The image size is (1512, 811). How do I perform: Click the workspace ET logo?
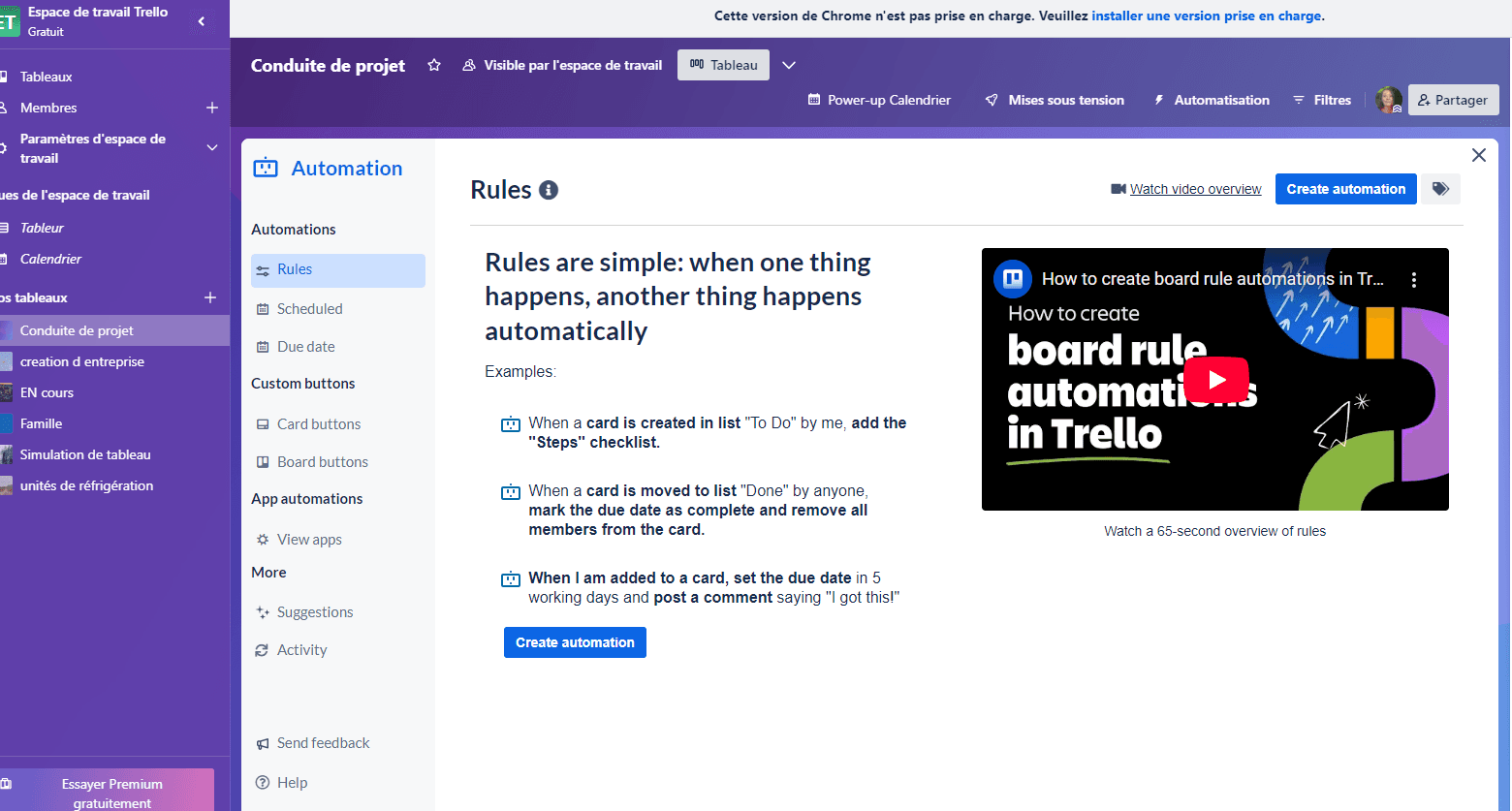point(8,21)
